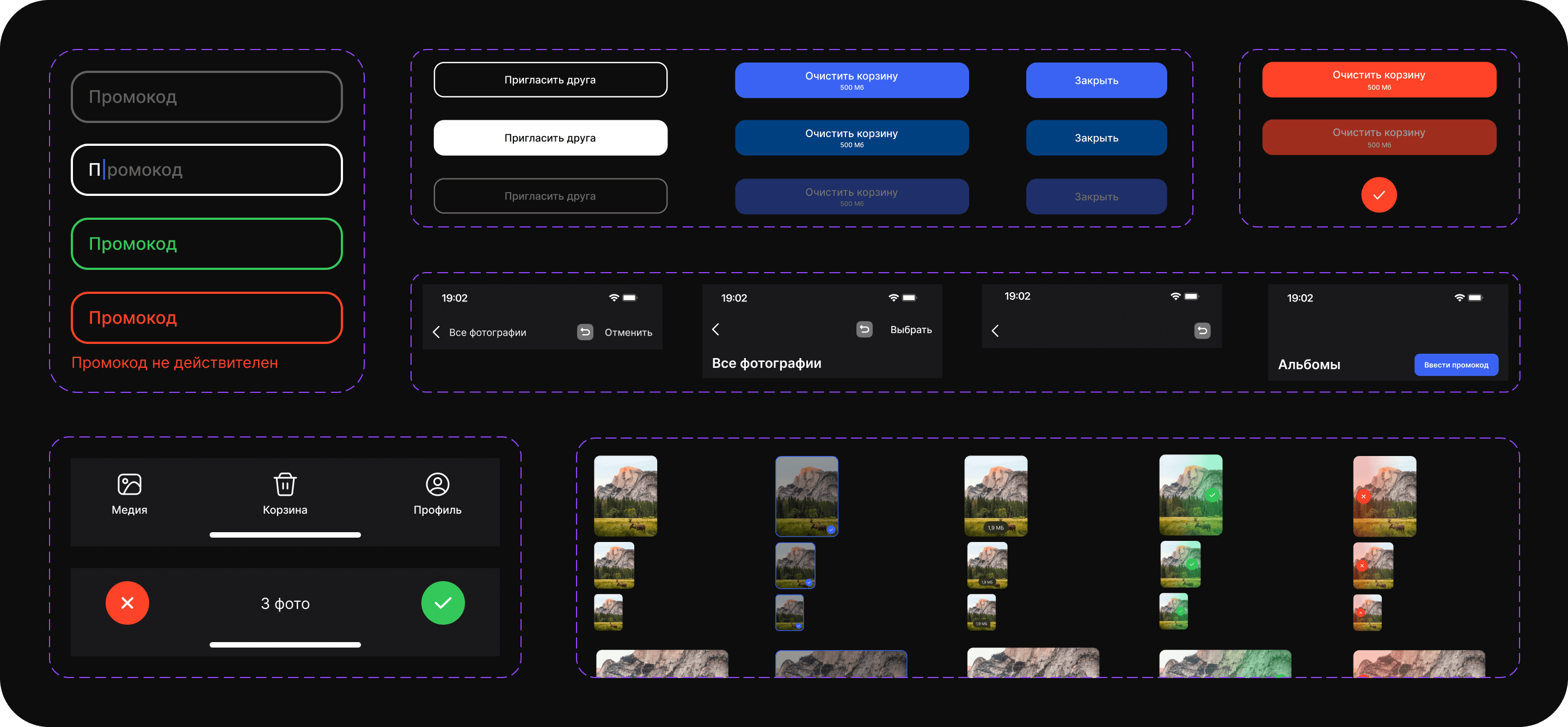Viewport: 1568px width, 727px height.
Task: Click back chevron above Все фотографии heading
Action: pos(716,329)
